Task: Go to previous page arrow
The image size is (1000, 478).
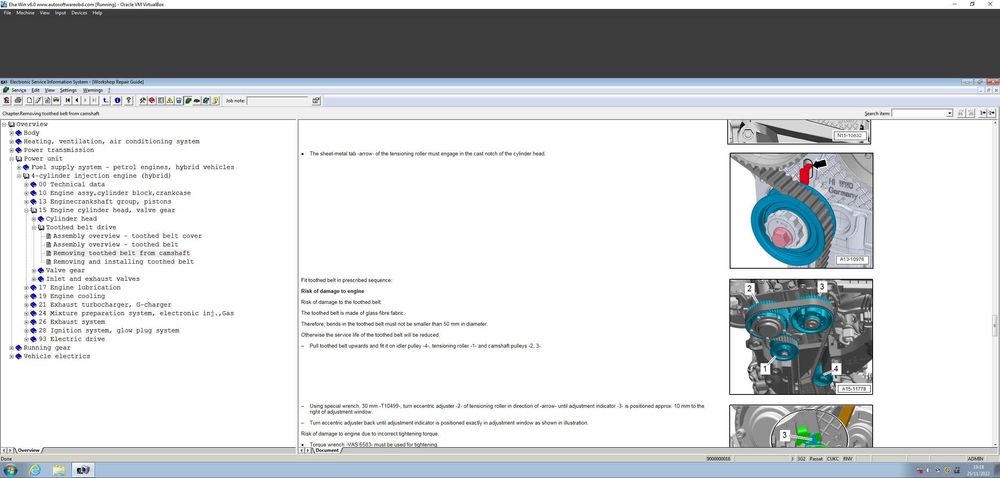Action: click(x=77, y=100)
